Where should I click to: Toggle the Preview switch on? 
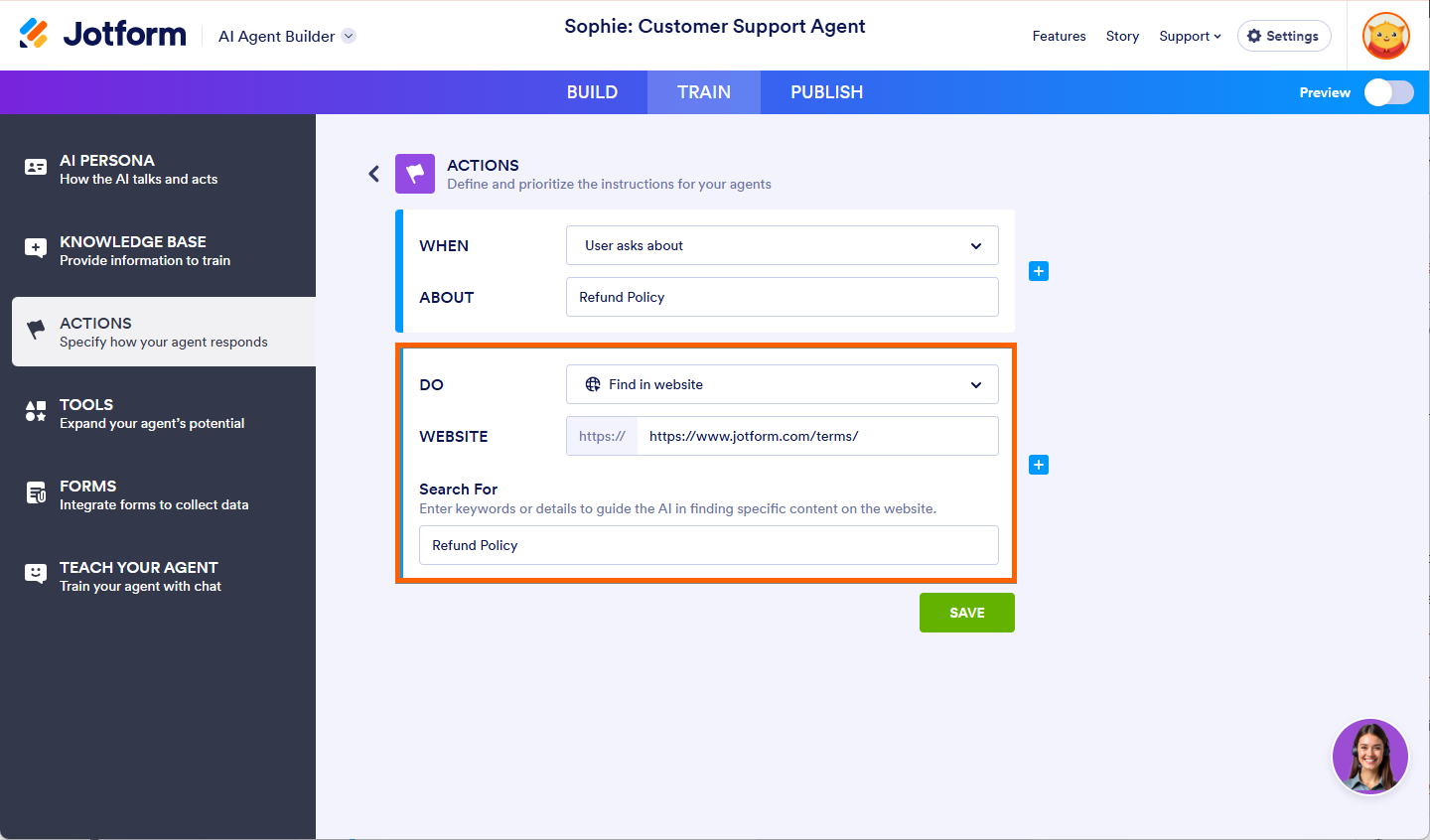[1388, 92]
